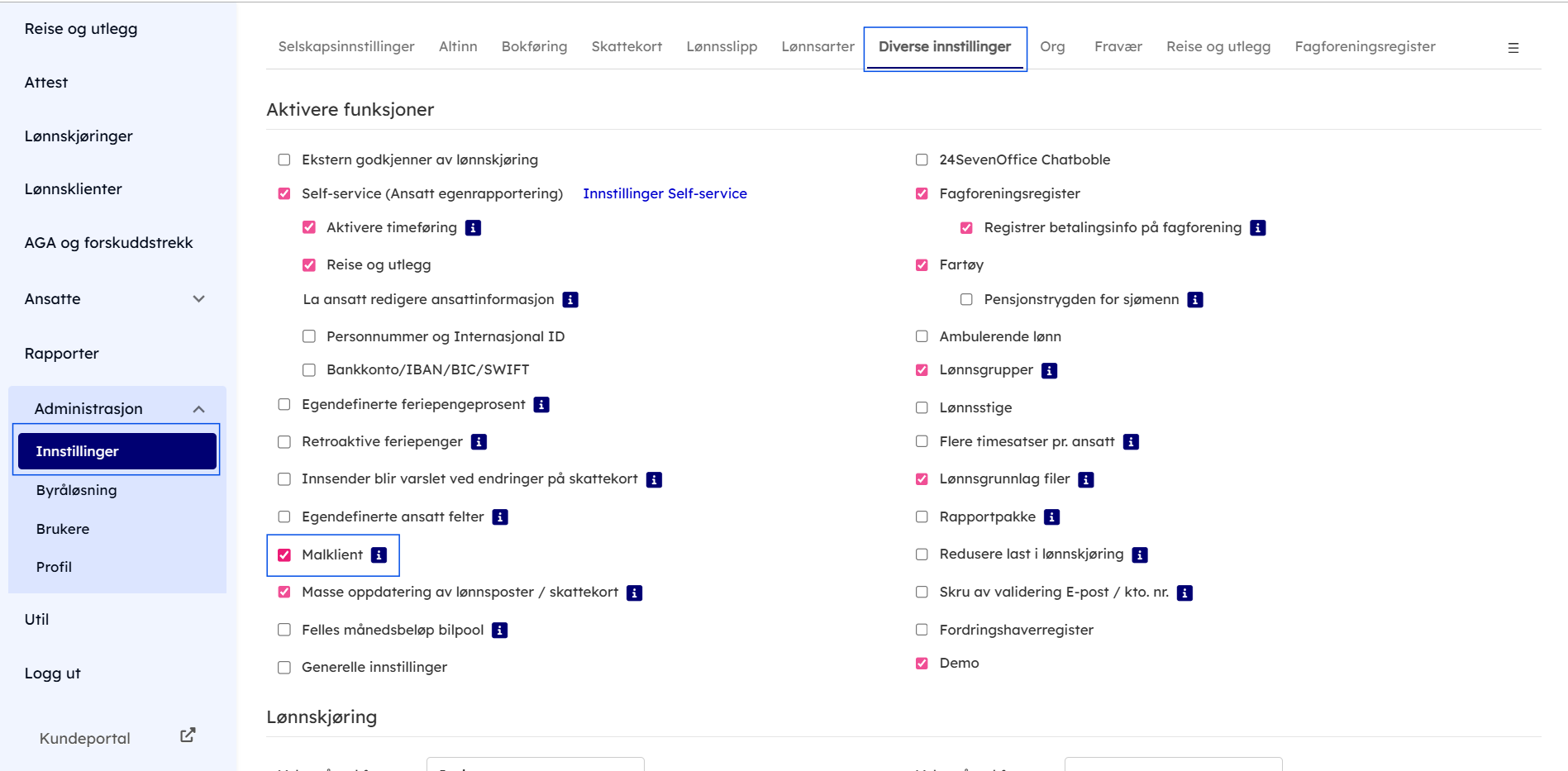Viewport: 1568px width, 771px height.
Task: Enable Ekstern godkjenner av lønnskjøring checkbox
Action: 284,160
